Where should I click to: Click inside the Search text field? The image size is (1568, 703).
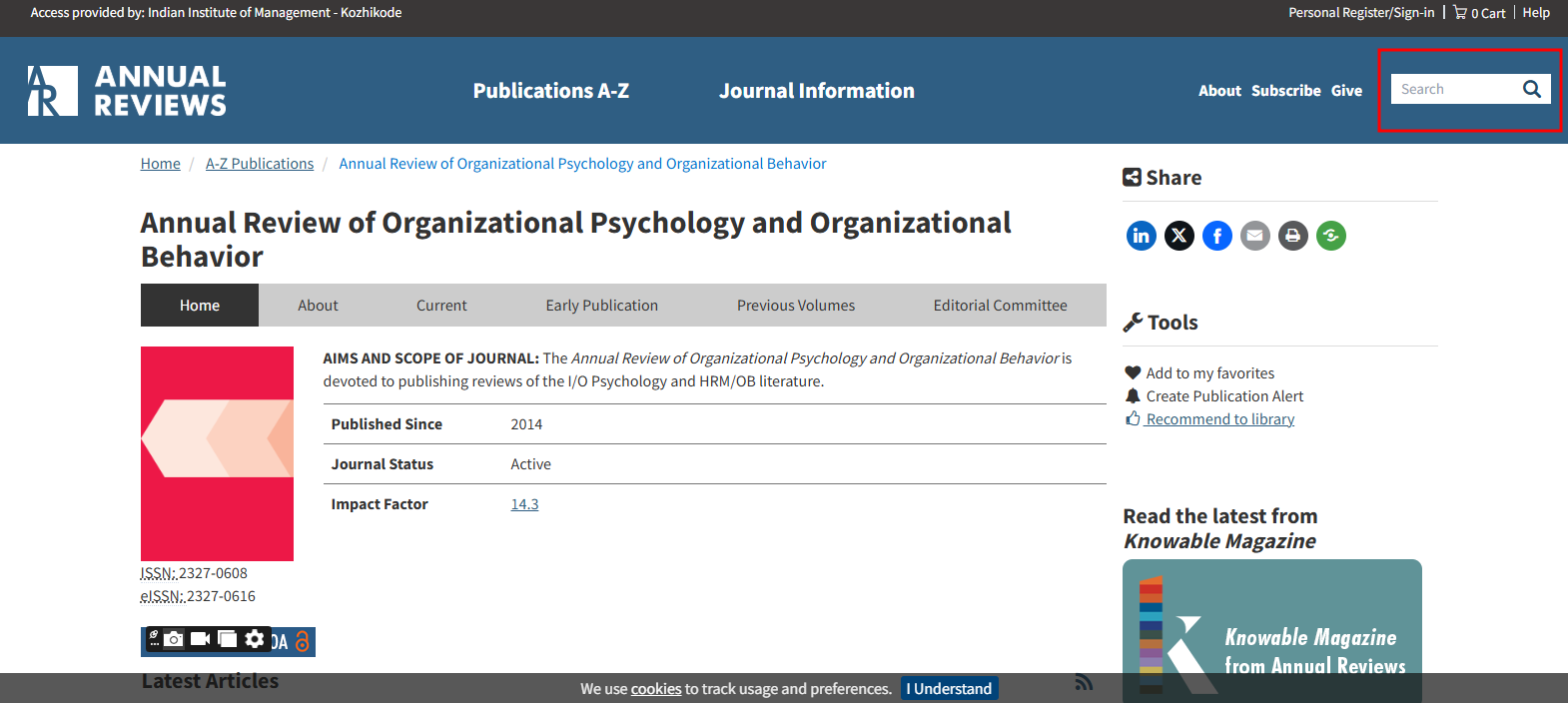click(x=1453, y=89)
